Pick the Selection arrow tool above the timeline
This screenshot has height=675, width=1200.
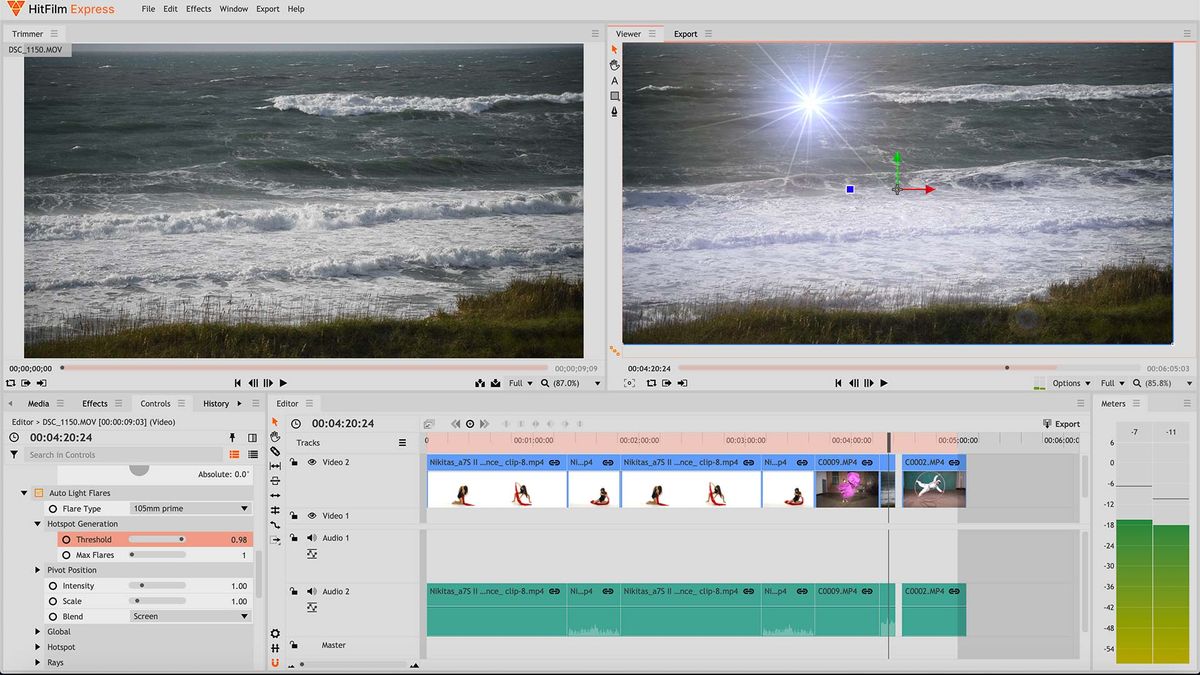point(276,421)
